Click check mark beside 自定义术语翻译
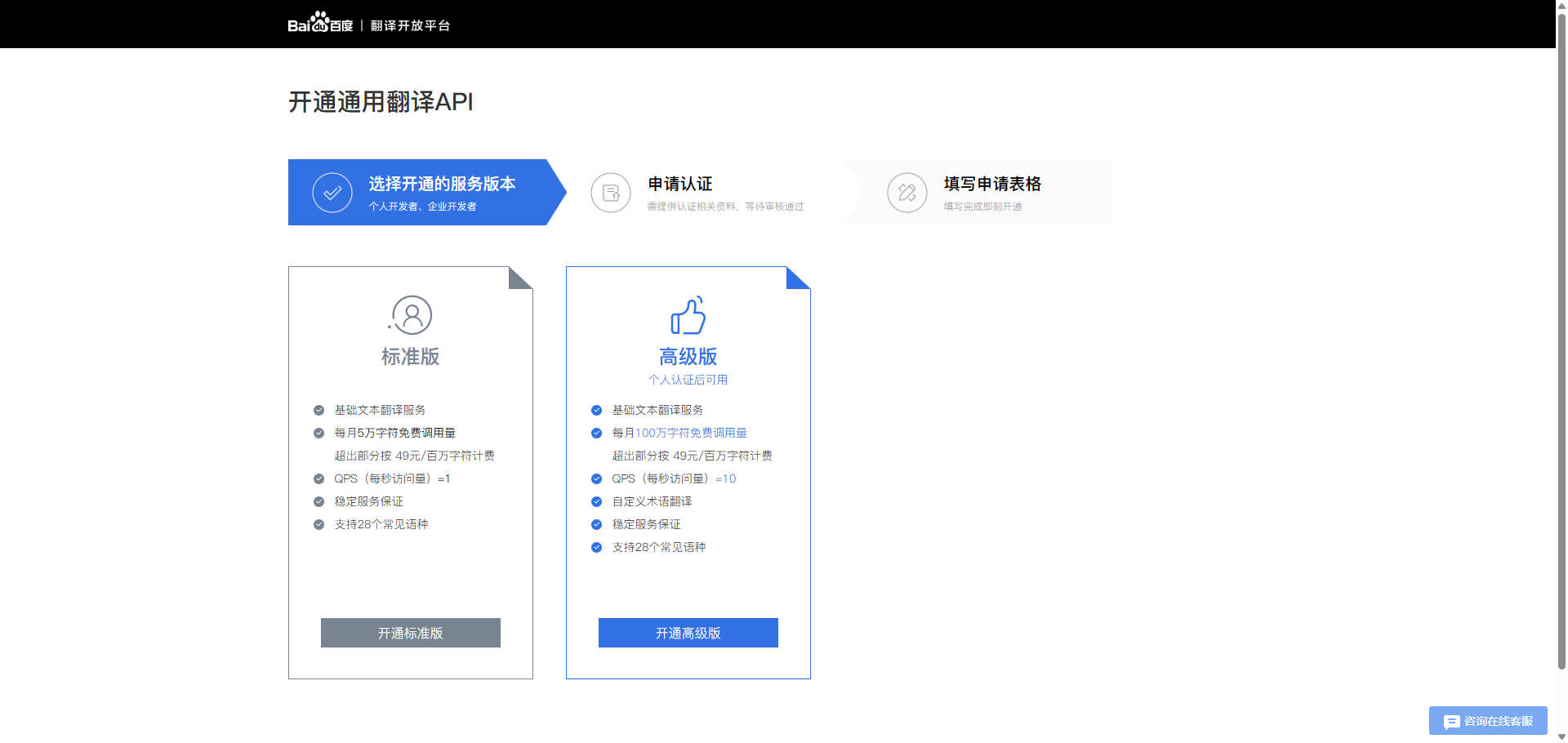The image size is (1568, 743). (597, 502)
